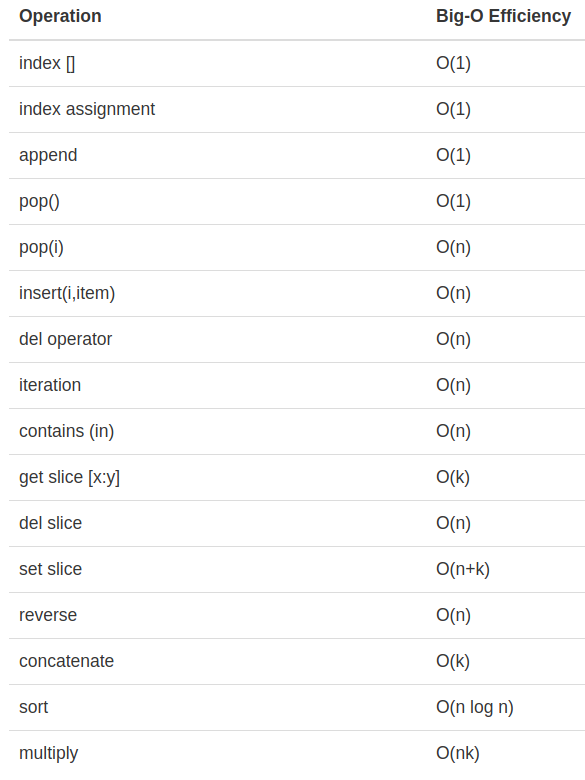The width and height of the screenshot is (585, 780).
Task: Click the O(nk) value for multiply
Action: point(458,753)
